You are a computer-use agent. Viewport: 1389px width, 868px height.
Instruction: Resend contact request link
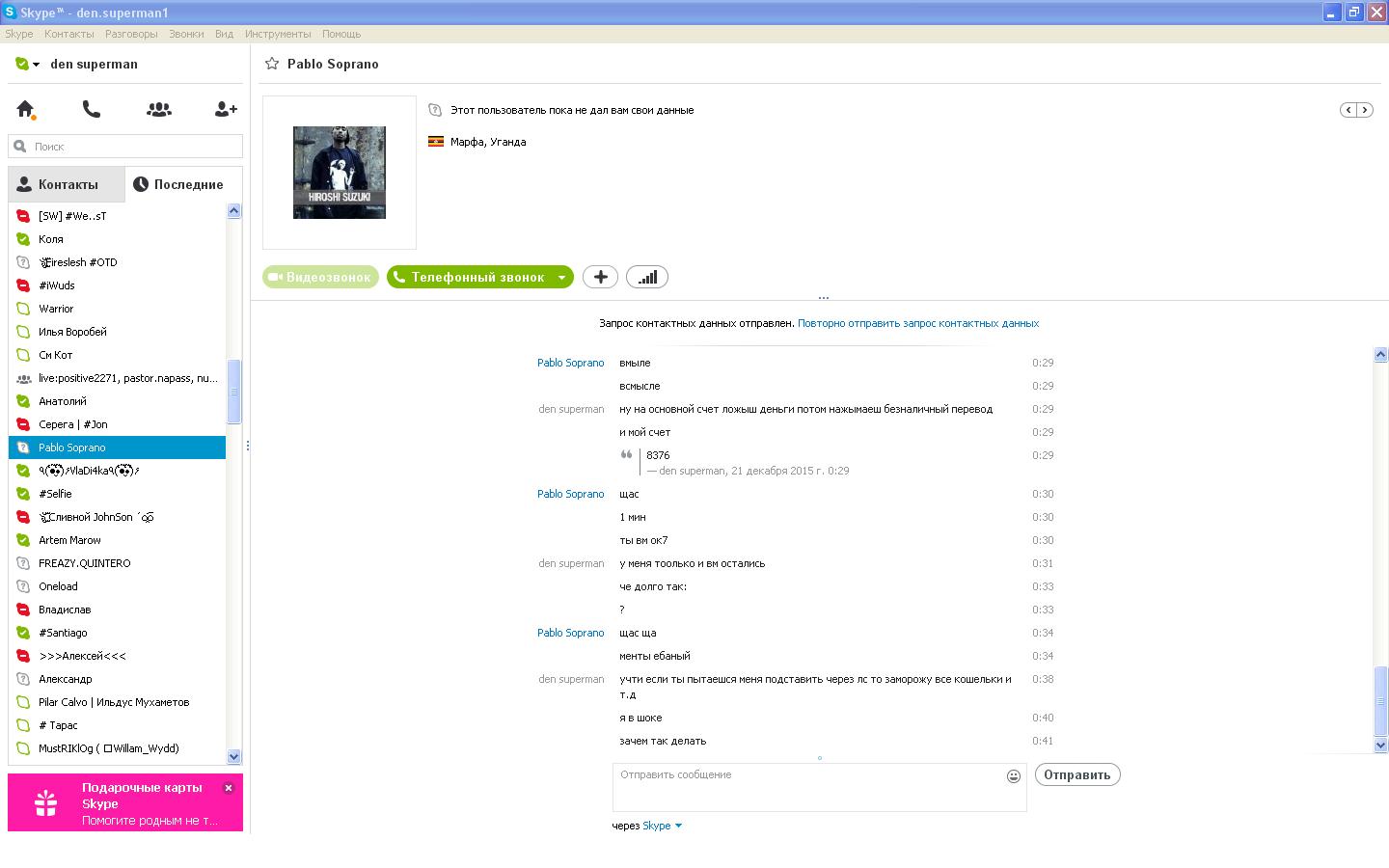tap(918, 323)
